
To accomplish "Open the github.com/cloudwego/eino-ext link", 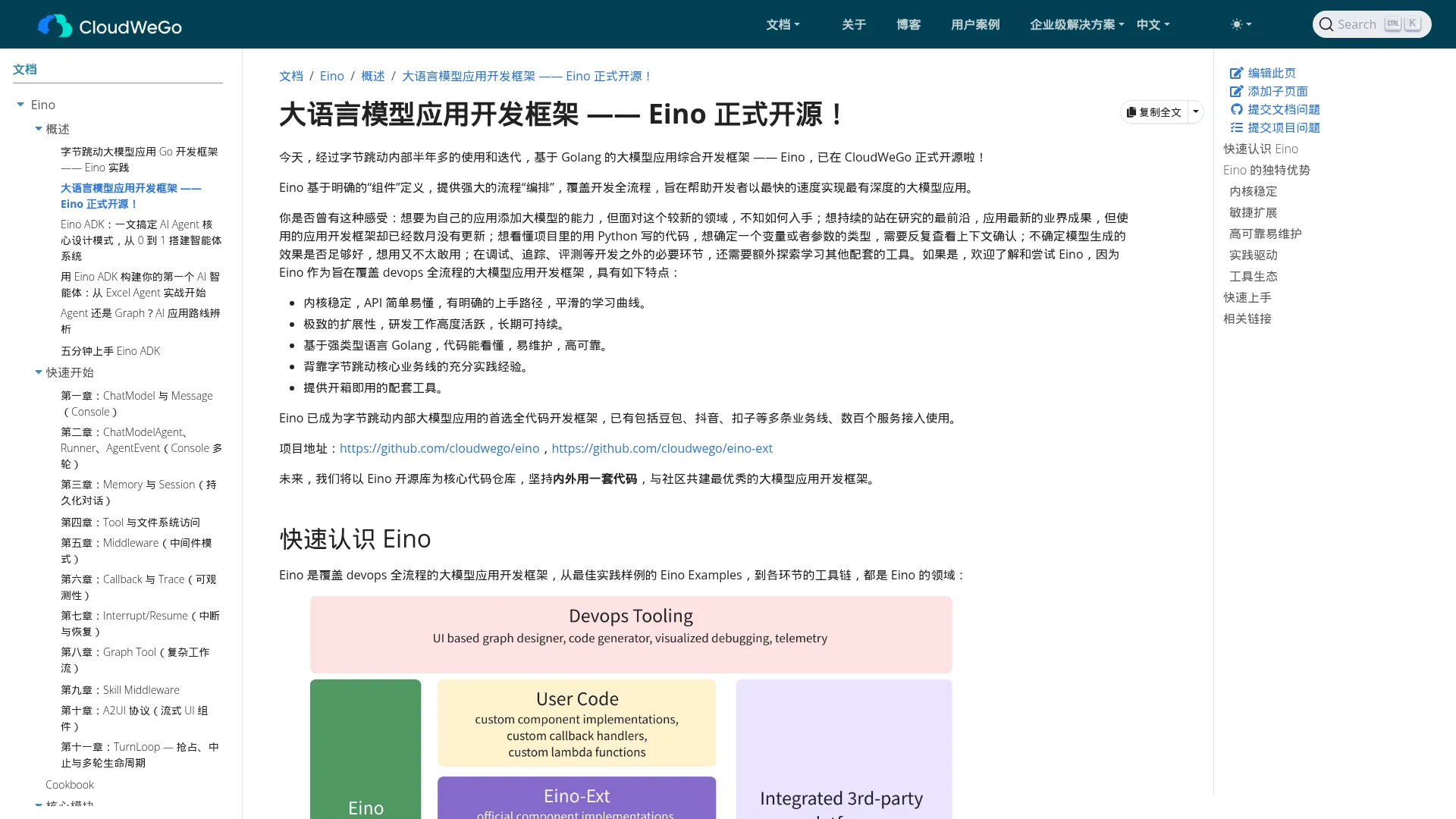I will pyautogui.click(x=661, y=448).
